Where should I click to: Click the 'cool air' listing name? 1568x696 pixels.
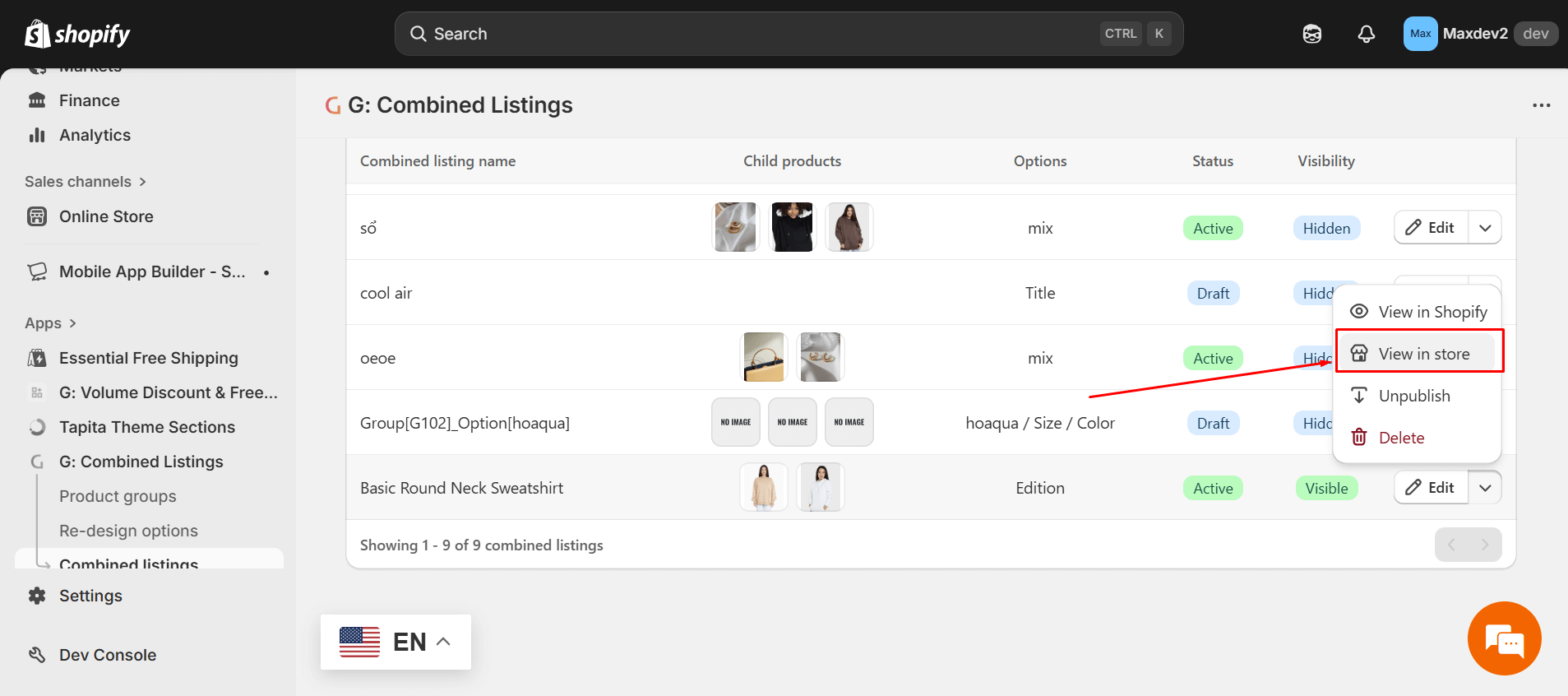386,293
